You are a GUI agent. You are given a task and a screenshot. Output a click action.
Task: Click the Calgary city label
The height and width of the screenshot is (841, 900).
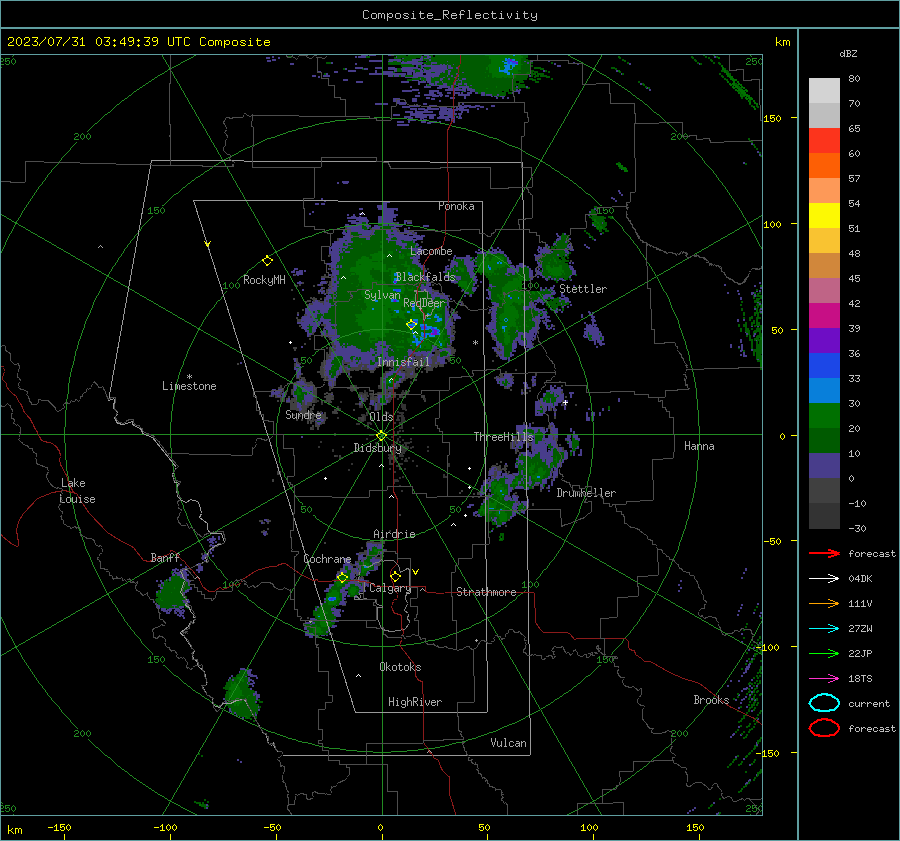[390, 588]
